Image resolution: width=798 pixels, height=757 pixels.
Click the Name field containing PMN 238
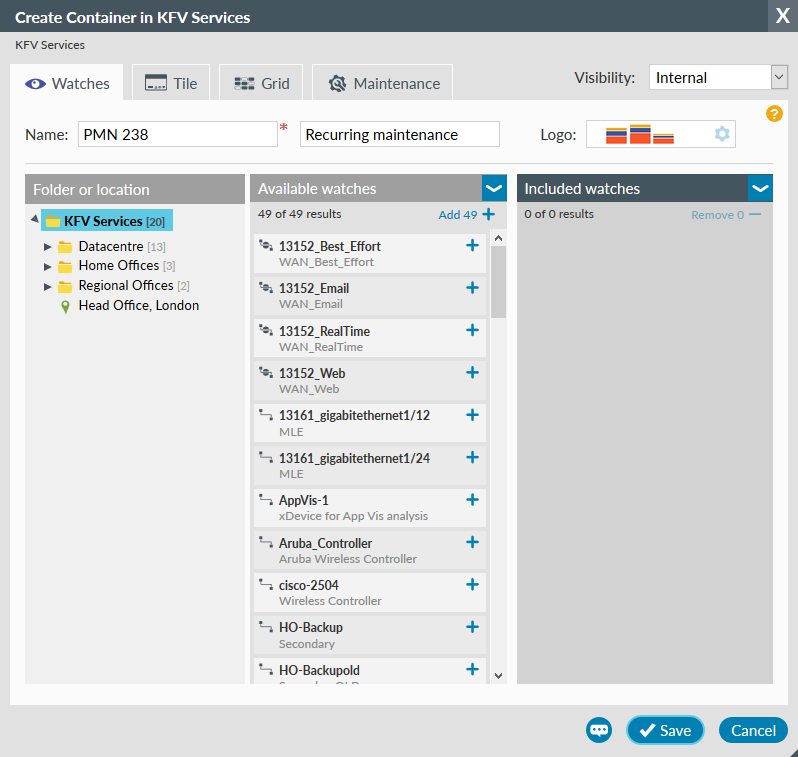(x=177, y=135)
